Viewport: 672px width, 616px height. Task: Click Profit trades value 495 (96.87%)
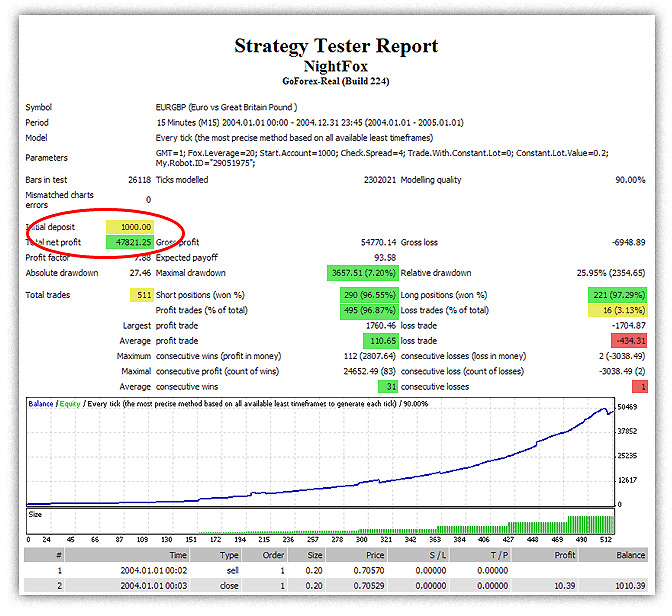369,310
